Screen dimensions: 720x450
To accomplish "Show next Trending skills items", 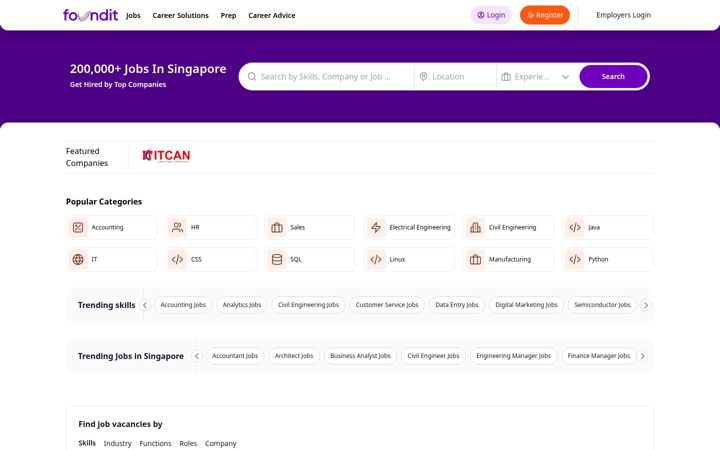I will (x=646, y=305).
